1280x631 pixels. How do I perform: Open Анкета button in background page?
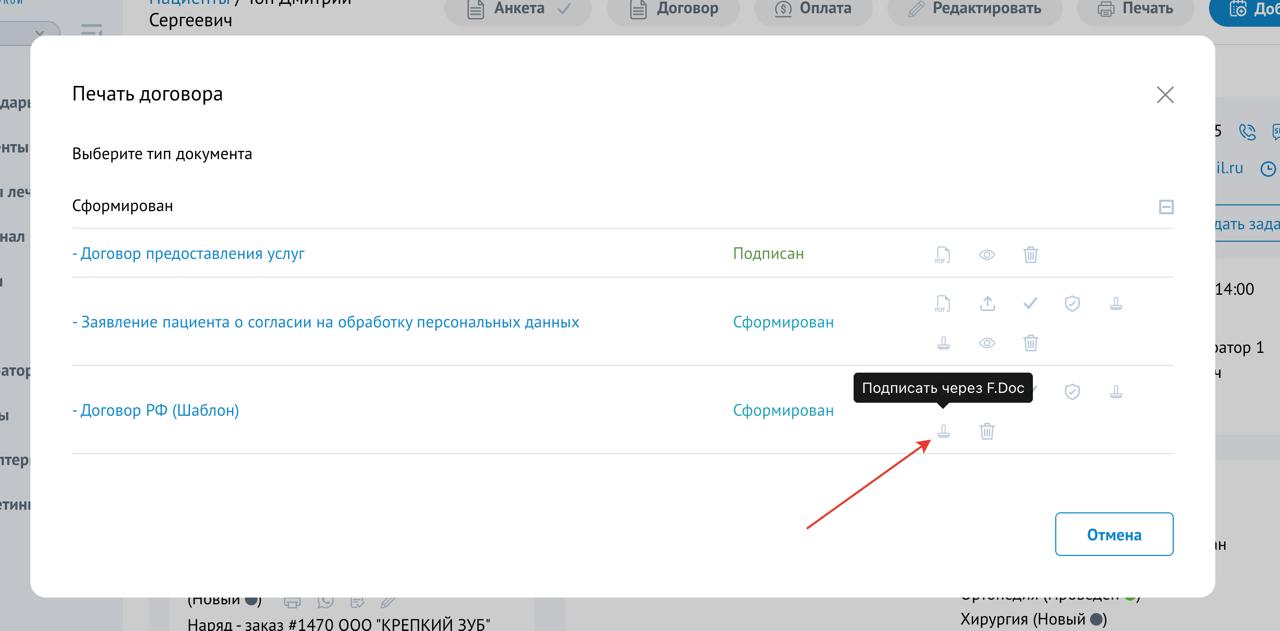coord(517,9)
